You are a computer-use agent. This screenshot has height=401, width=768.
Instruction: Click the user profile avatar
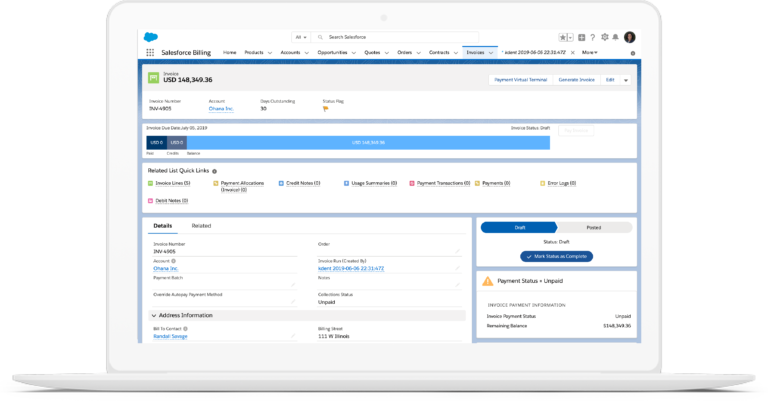(630, 37)
